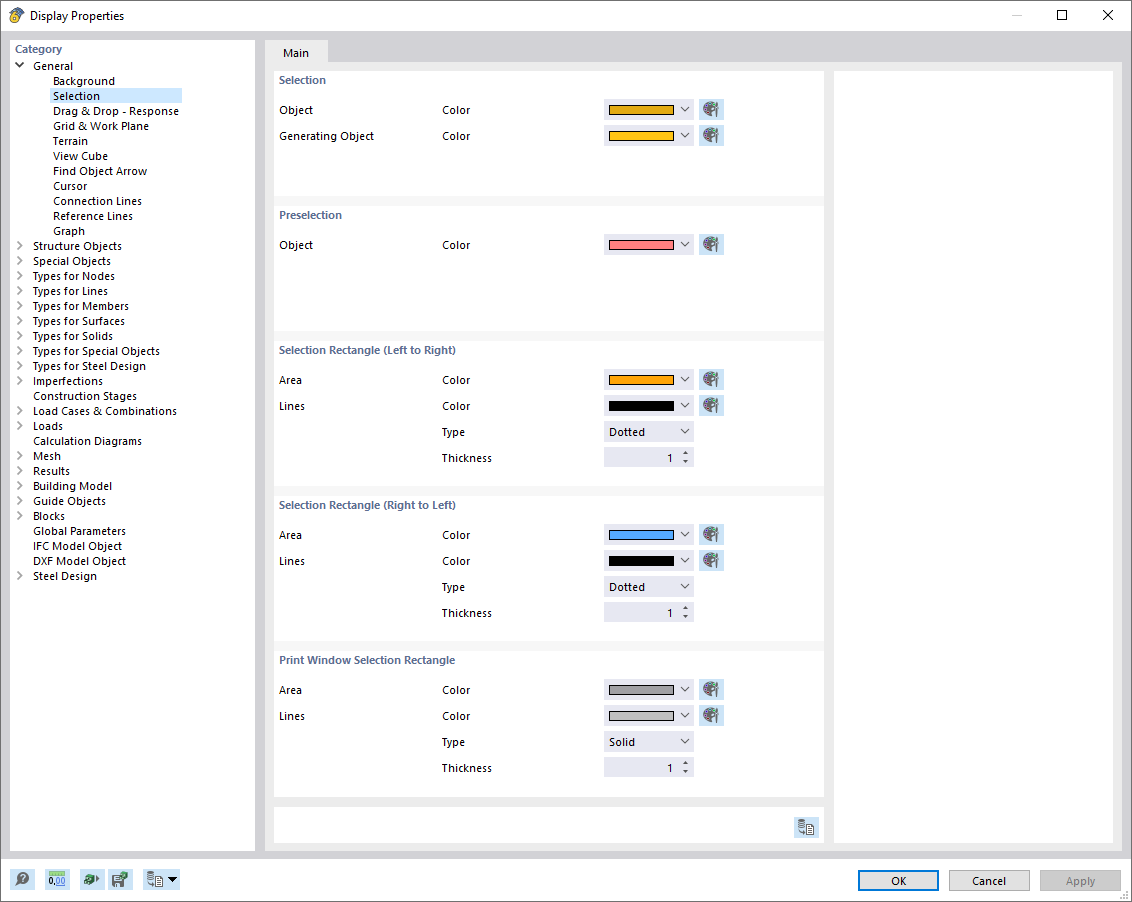Select the Terrain category
This screenshot has height=902, width=1132.
click(x=70, y=140)
